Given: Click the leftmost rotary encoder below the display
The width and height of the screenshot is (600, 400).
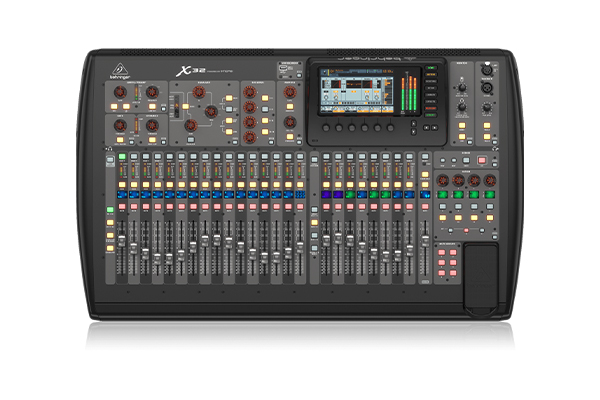Looking at the screenshot, I should (x=326, y=128).
